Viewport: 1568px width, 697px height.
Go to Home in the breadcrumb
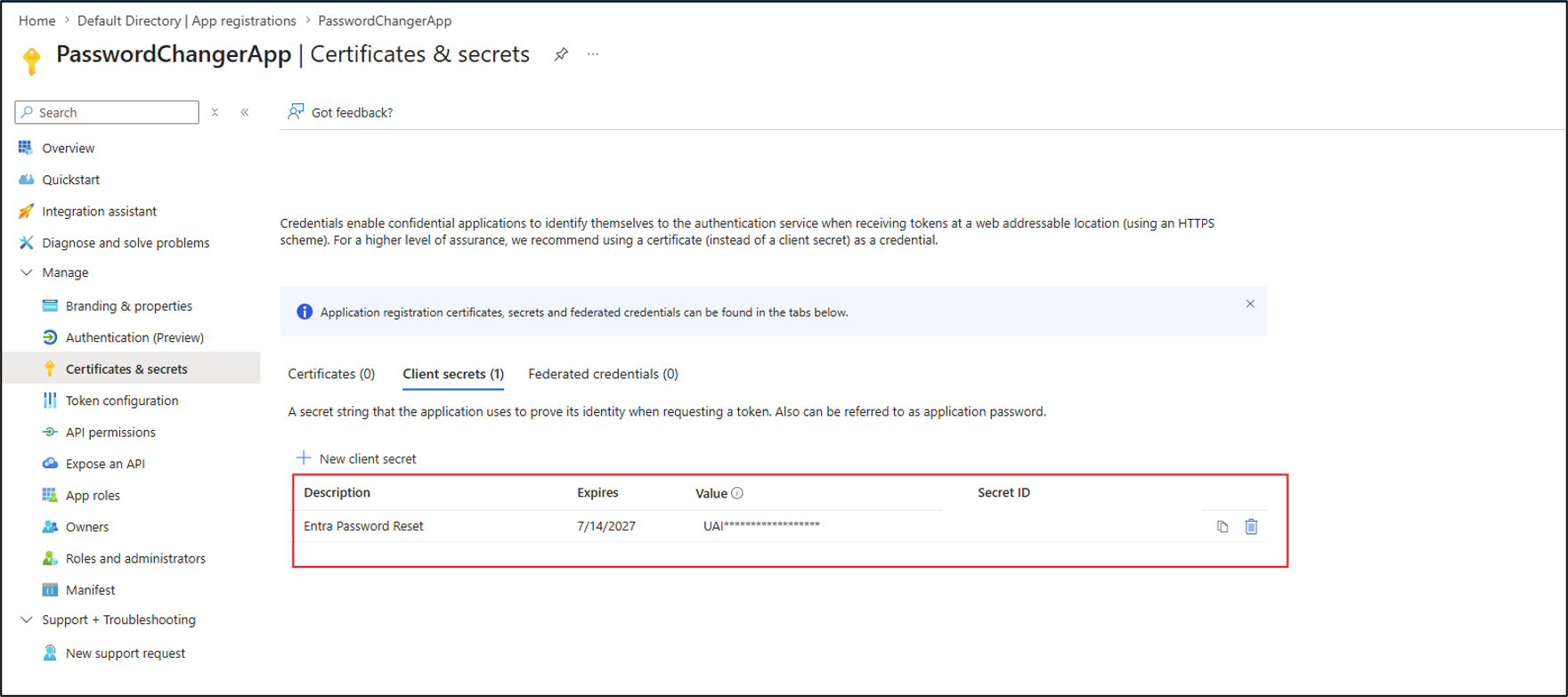pyautogui.click(x=37, y=20)
